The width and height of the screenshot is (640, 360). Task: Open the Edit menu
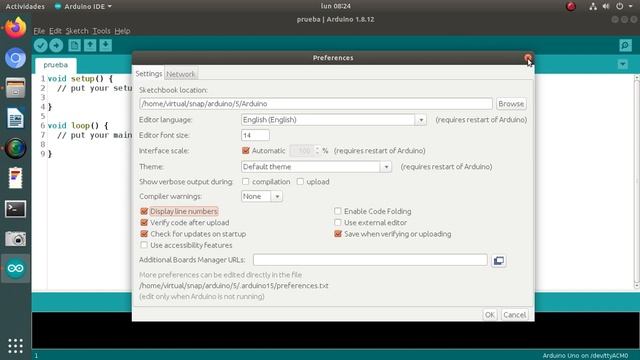(x=55, y=31)
